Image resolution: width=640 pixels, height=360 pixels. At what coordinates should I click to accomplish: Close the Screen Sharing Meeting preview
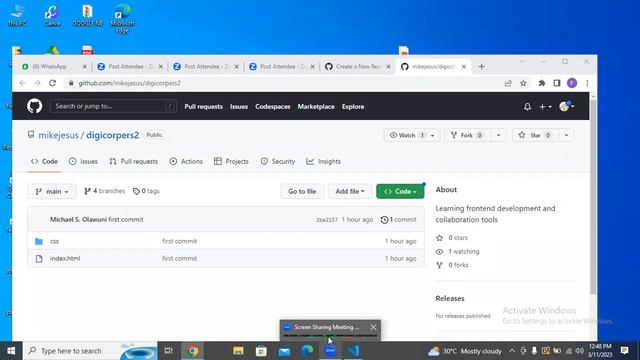tap(373, 327)
